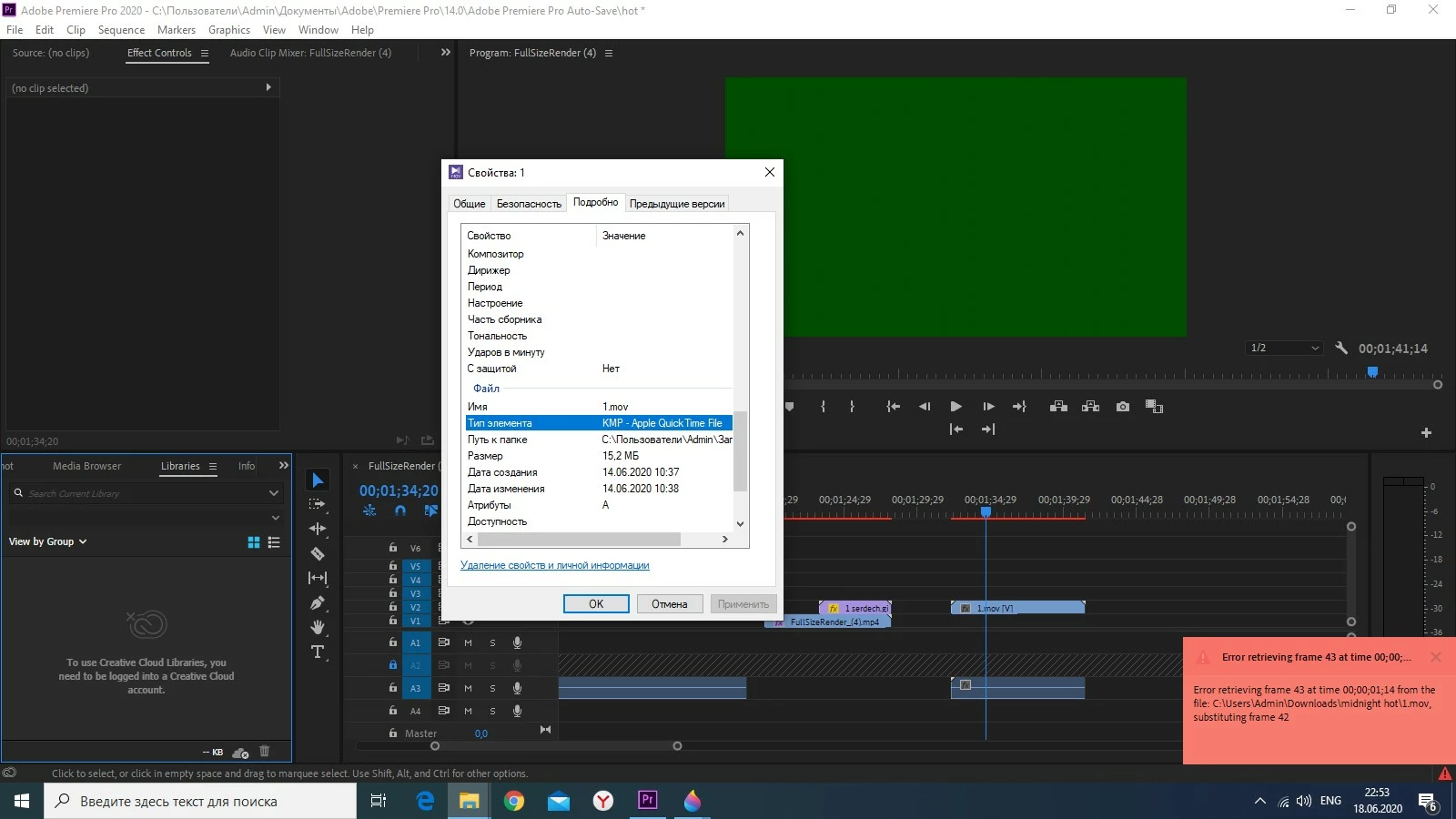1456x819 pixels.
Task: Unlock audio track A2
Action: [x=393, y=665]
